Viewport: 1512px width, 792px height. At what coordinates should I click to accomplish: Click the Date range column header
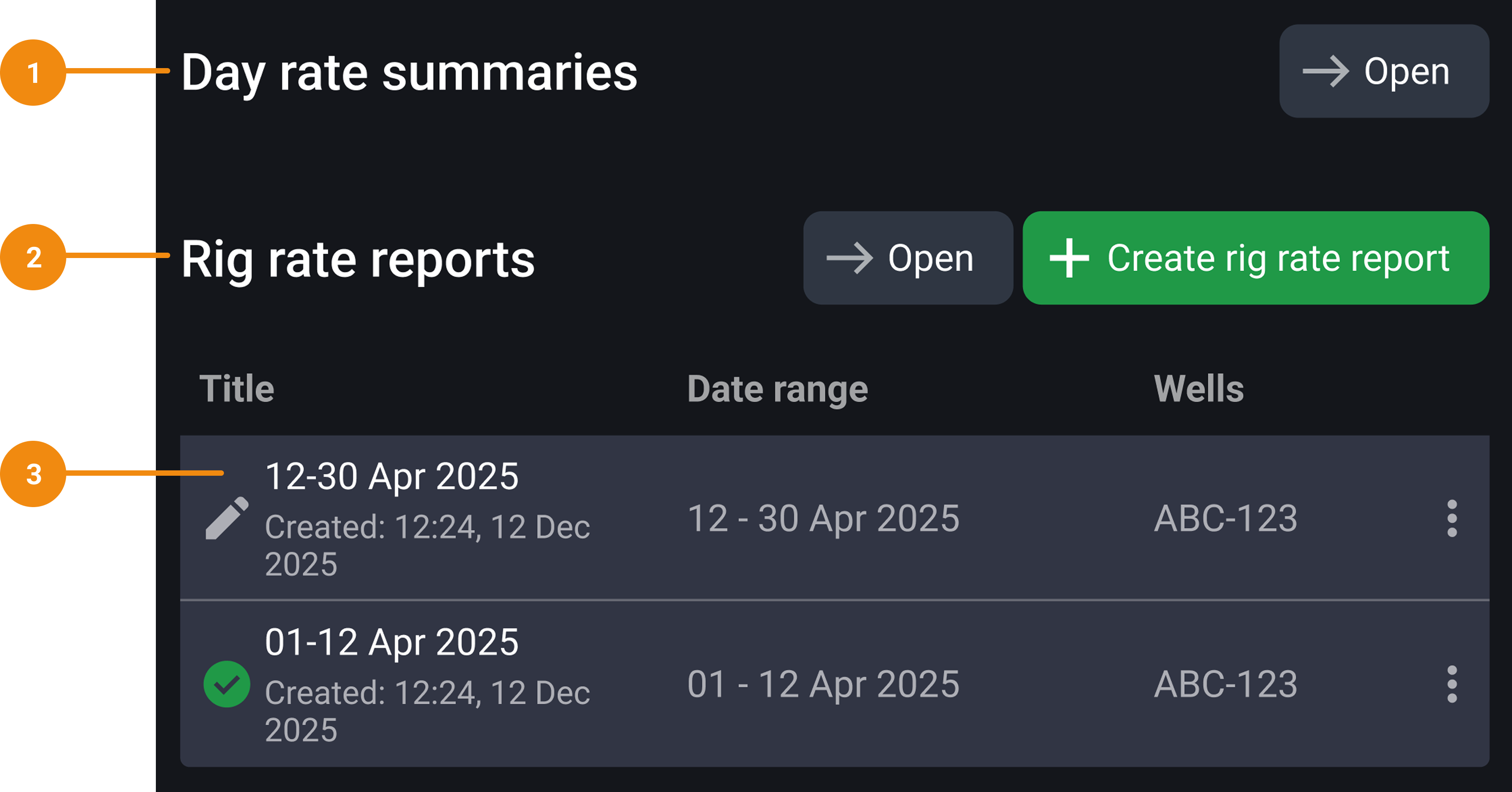777,387
